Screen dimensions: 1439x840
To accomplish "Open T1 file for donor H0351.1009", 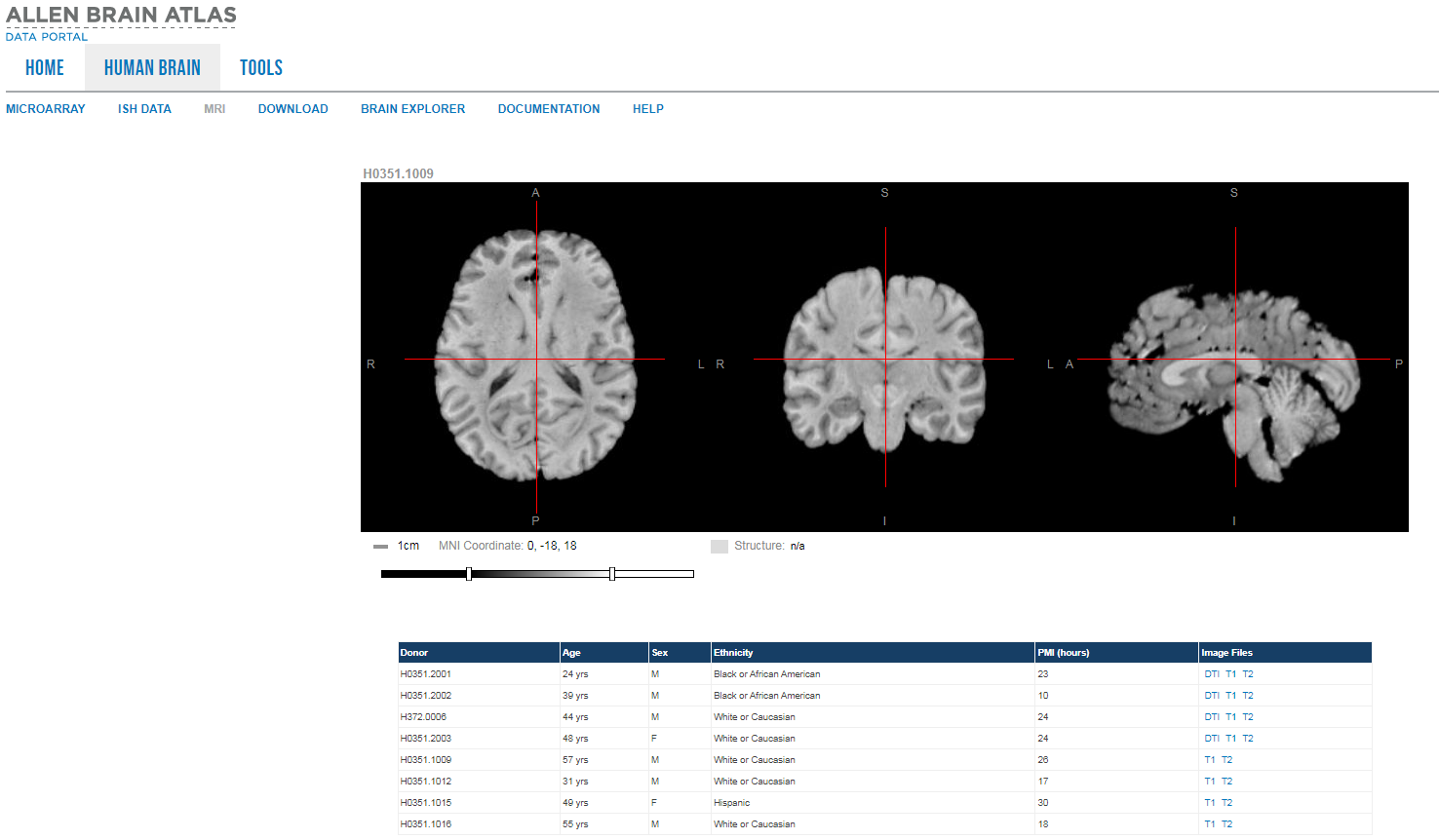I will pos(1210,760).
